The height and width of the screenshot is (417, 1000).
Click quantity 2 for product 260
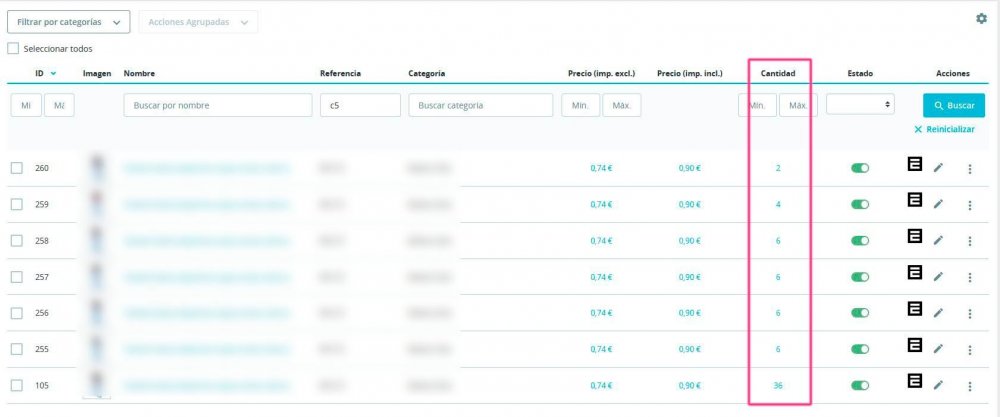tap(778, 168)
